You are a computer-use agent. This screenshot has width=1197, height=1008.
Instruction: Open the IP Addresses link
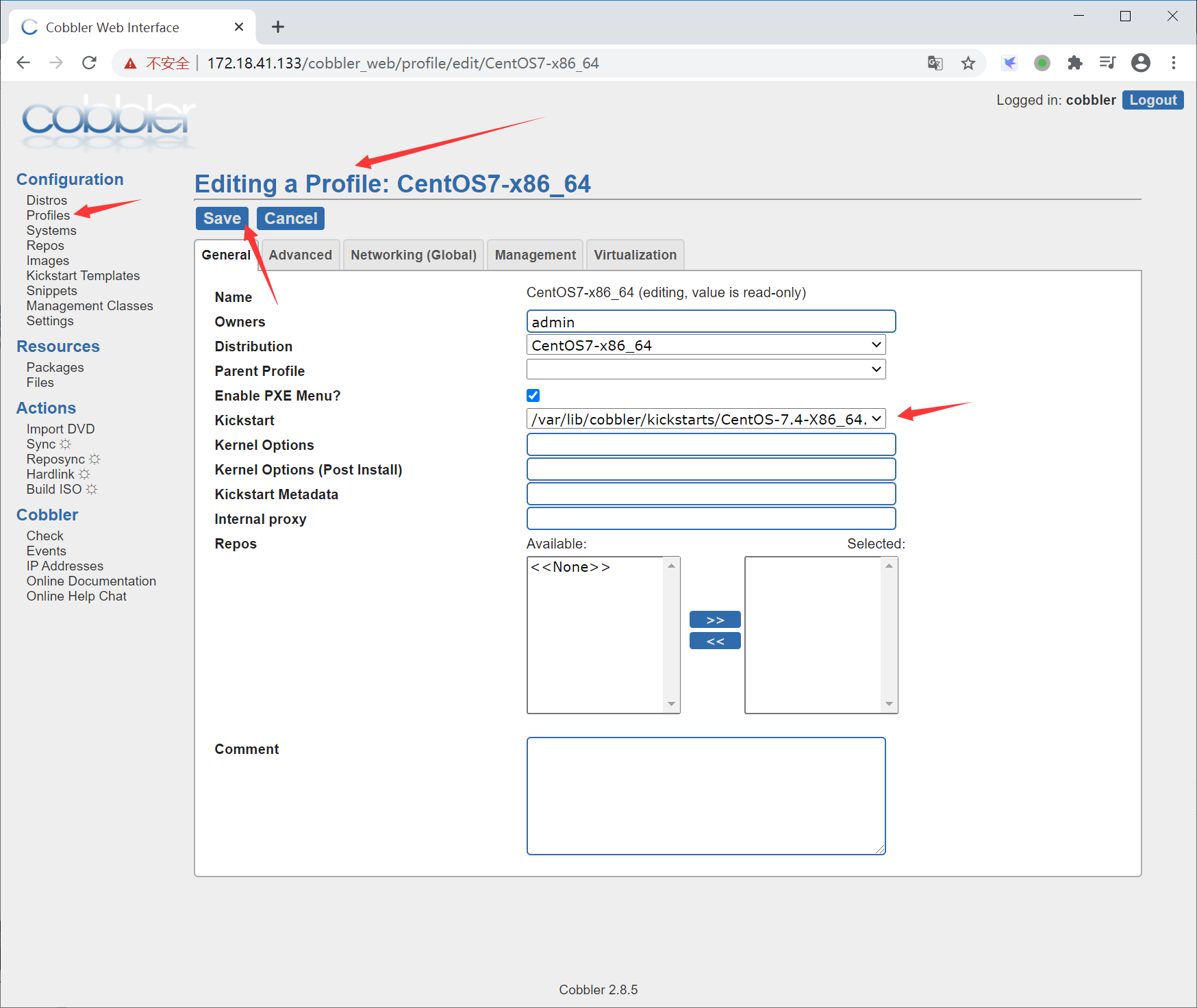click(x=65, y=566)
